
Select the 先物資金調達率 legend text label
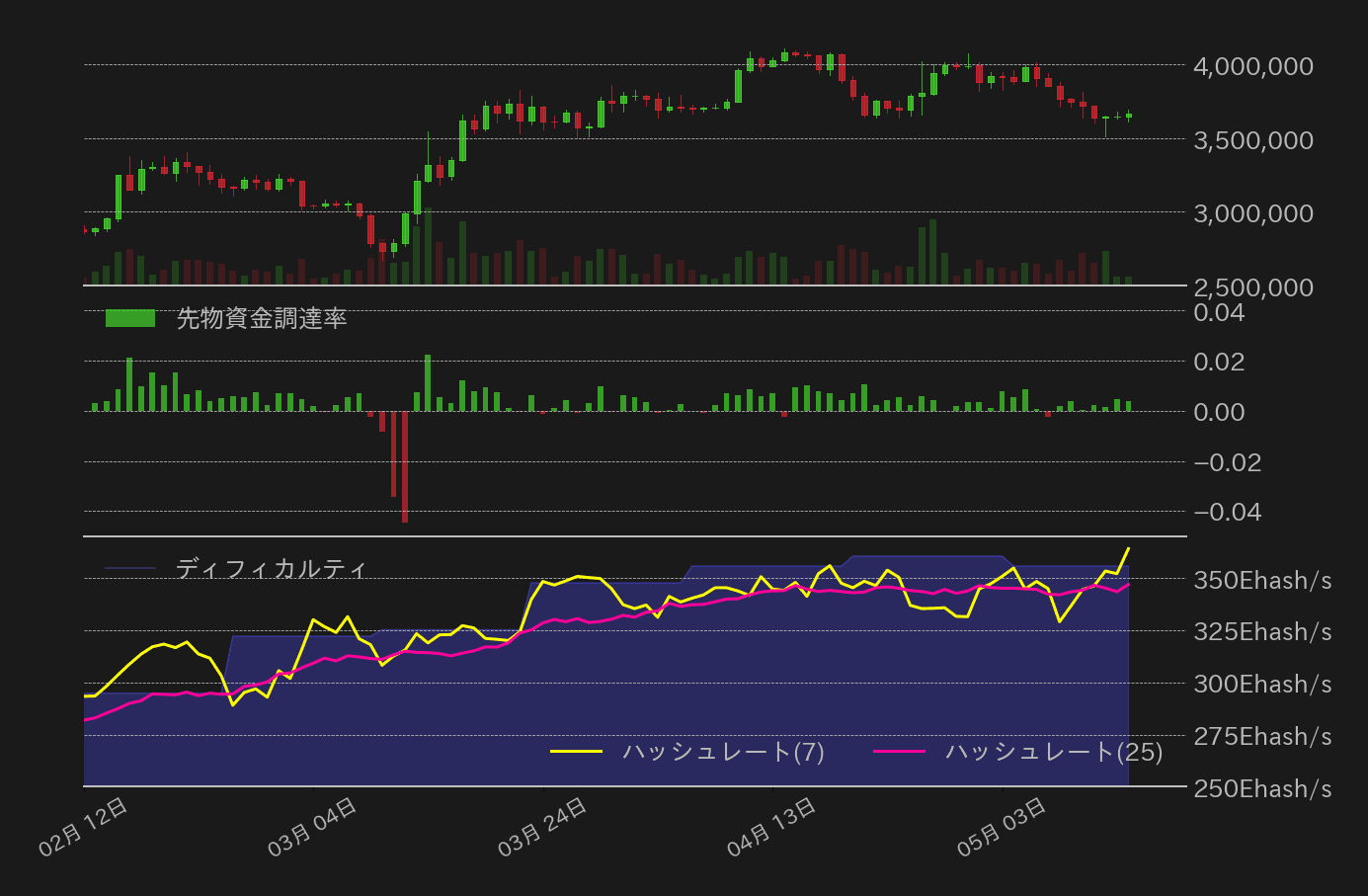[x=263, y=319]
